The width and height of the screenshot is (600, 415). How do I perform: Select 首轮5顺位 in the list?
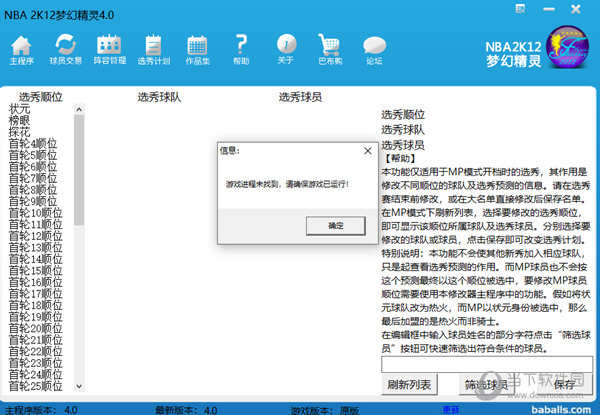pyautogui.click(x=33, y=155)
